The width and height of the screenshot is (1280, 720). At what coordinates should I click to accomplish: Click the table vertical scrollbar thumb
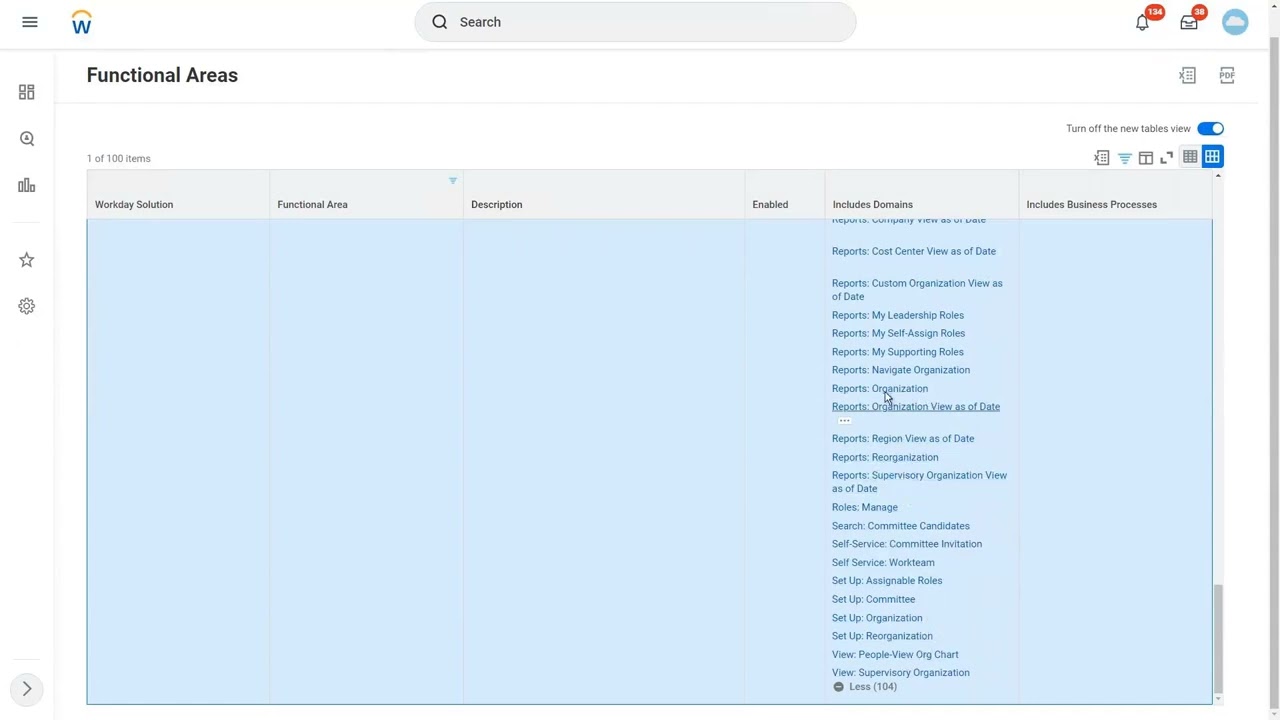1218,638
